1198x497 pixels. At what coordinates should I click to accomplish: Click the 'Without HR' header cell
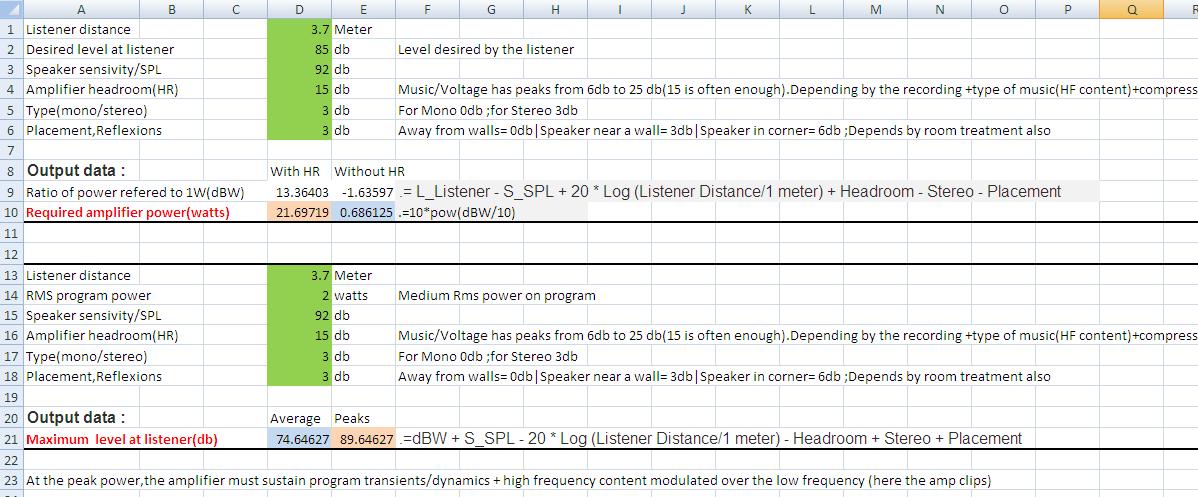coord(370,171)
